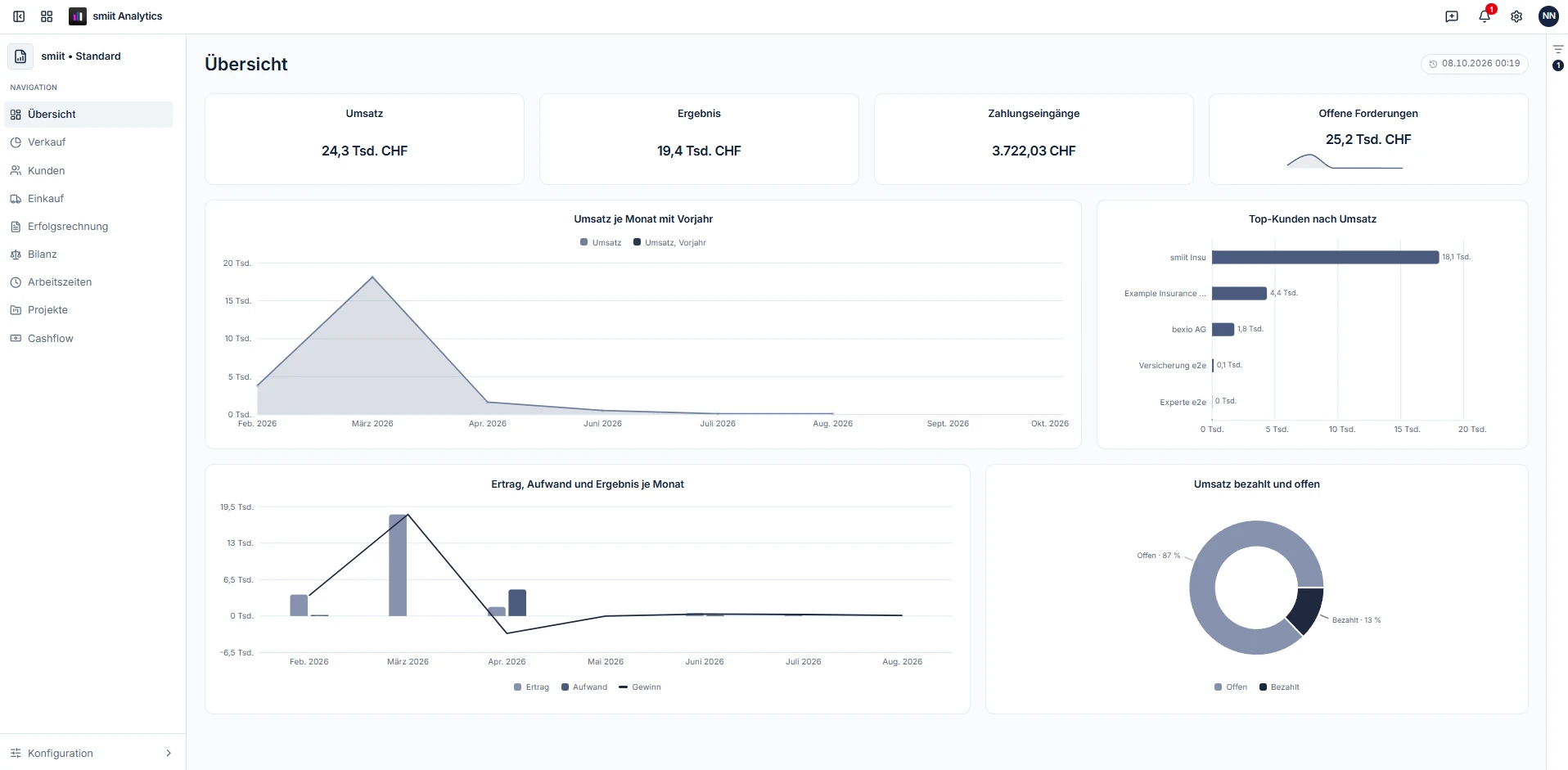1568x770 pixels.
Task: Click Bilanz scales icon
Action: click(x=16, y=254)
